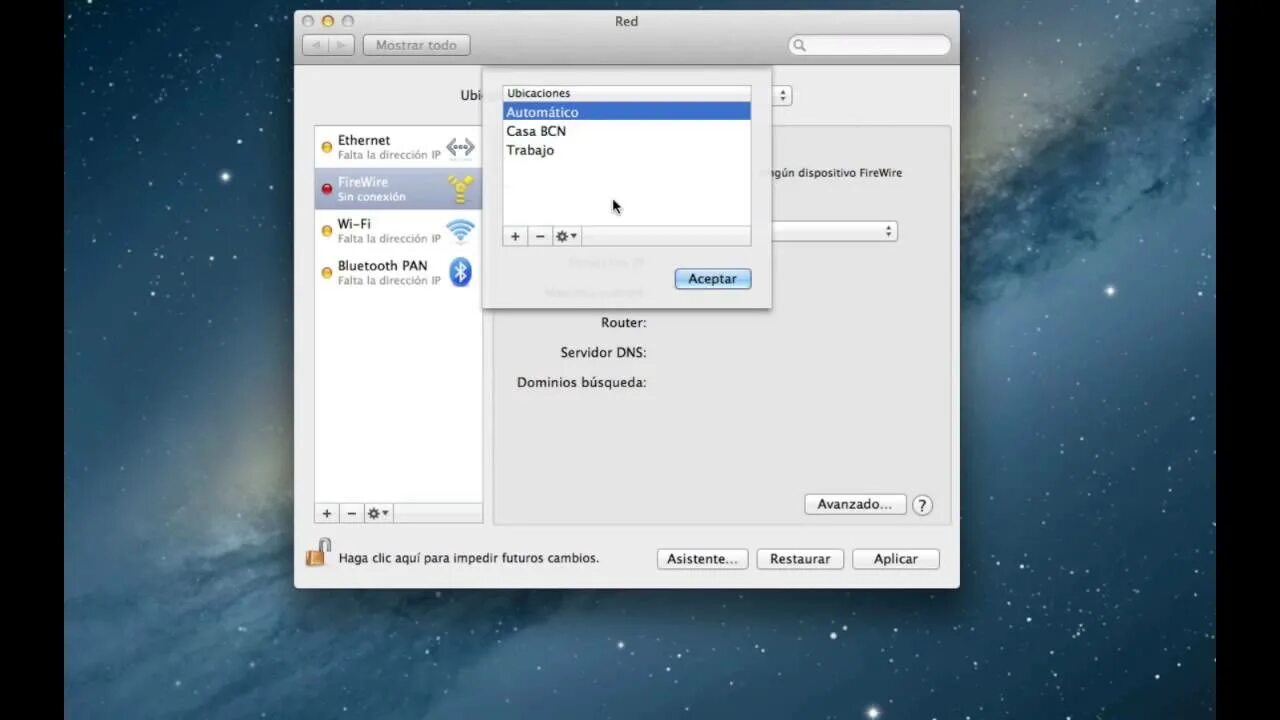Go forward with the right arrow button

tap(341, 45)
